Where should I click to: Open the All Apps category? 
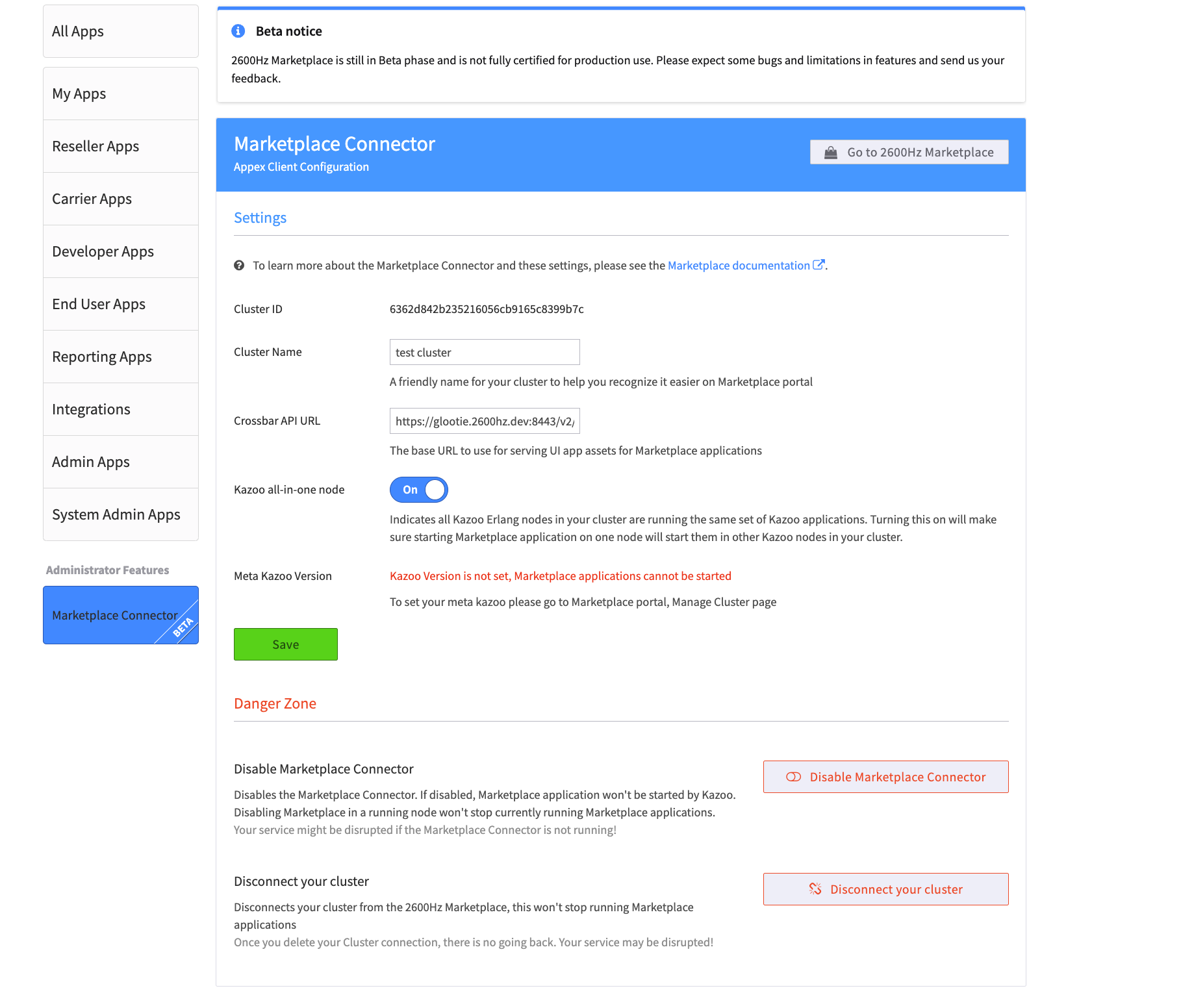tap(121, 31)
